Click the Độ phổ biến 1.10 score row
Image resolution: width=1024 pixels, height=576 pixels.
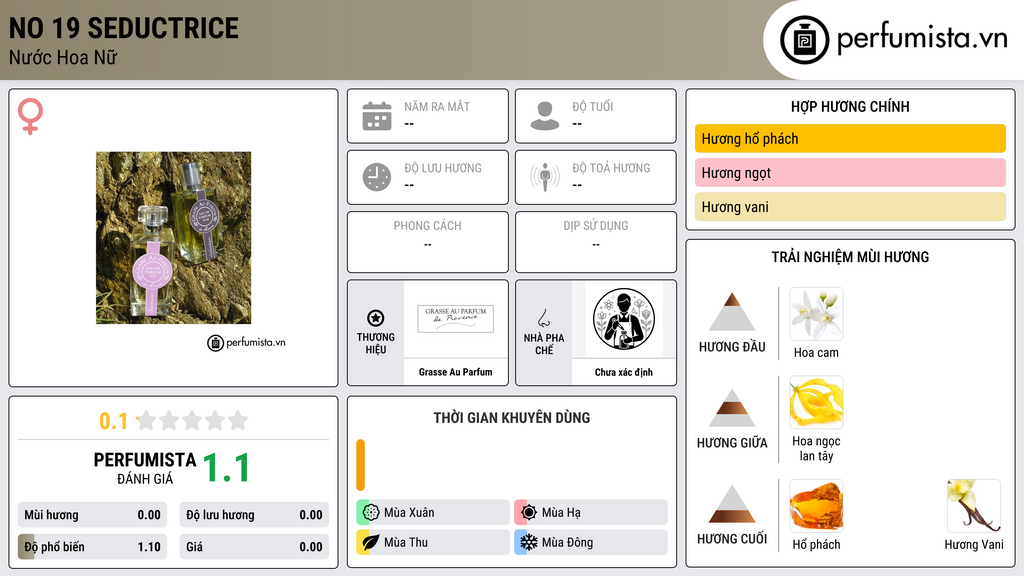92,547
